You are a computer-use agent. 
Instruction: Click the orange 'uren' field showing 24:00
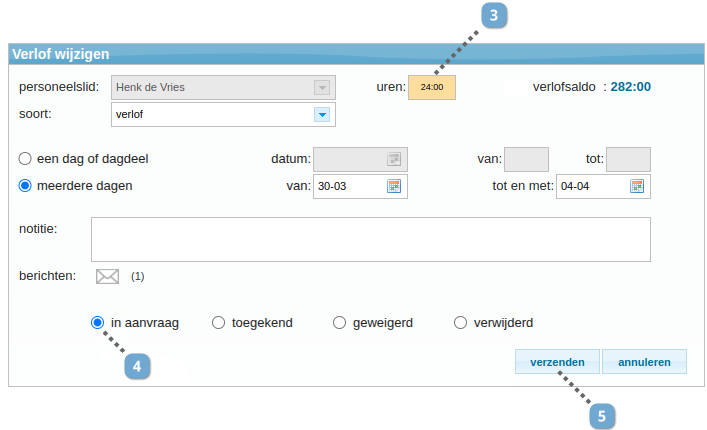pyautogui.click(x=432, y=87)
